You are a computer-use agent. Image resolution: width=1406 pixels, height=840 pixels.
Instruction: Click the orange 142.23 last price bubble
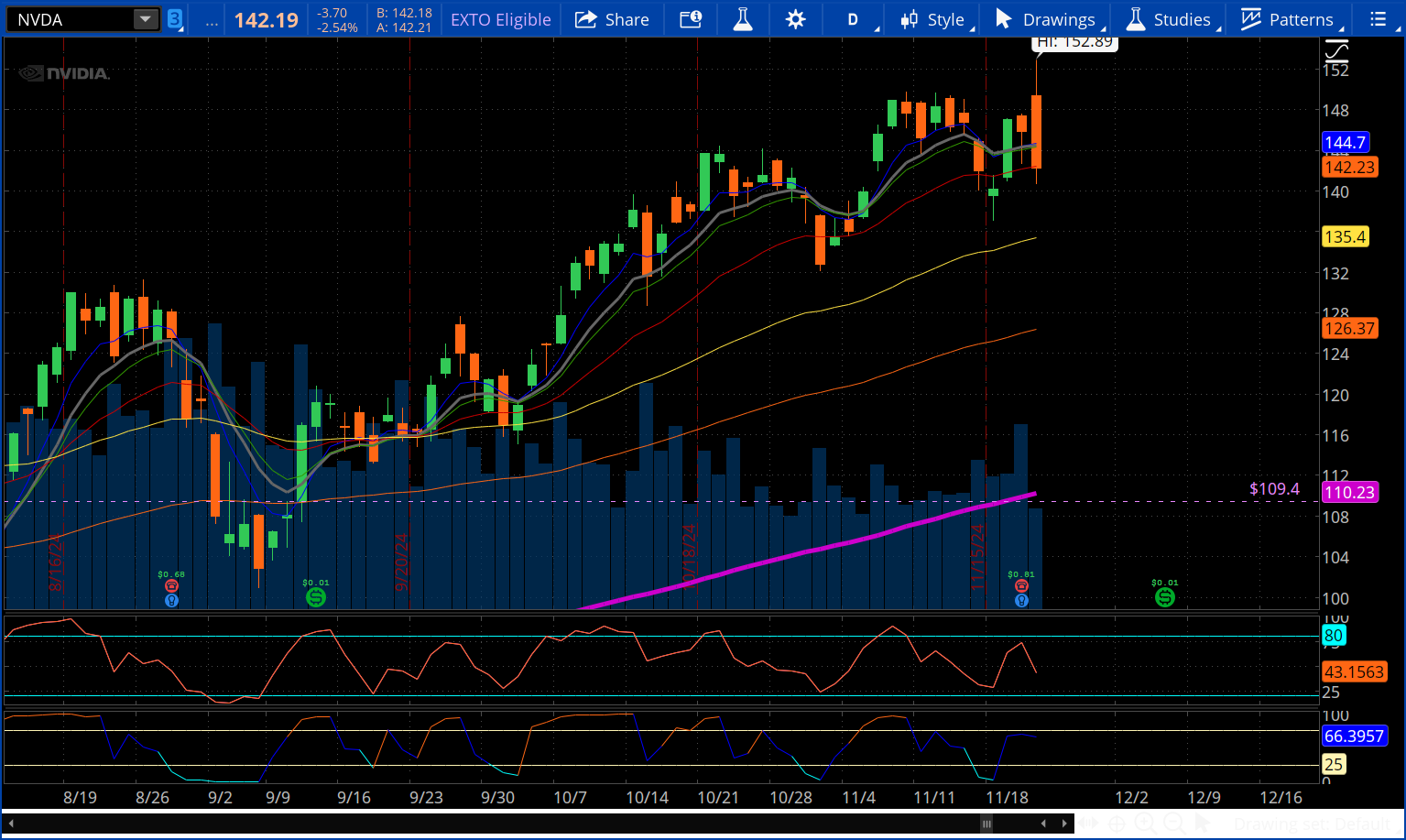[x=1350, y=167]
